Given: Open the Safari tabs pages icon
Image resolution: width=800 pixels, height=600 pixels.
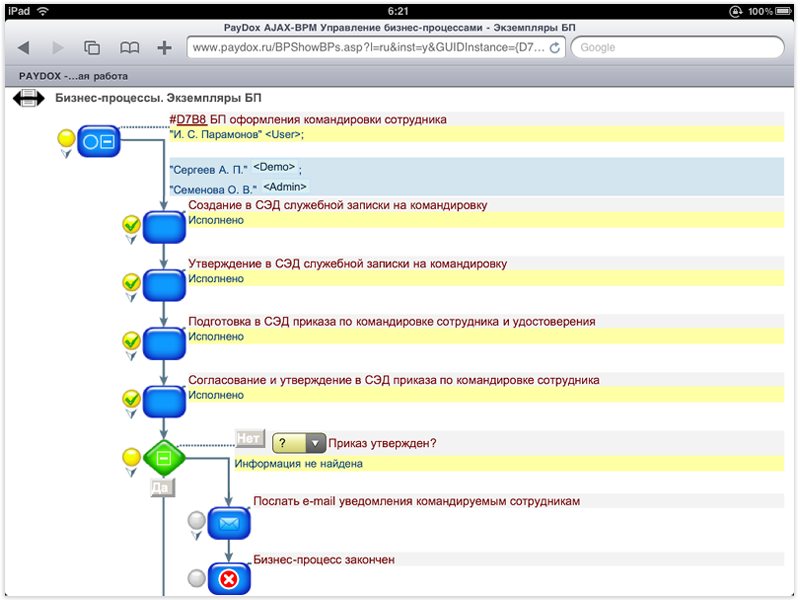Looking at the screenshot, I should [x=92, y=47].
